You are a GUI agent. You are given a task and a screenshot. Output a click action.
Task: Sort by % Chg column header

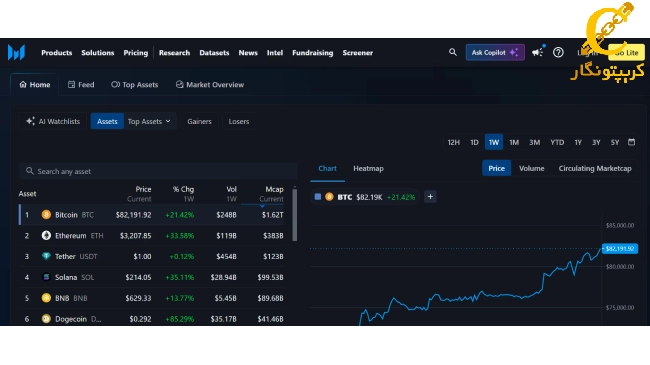pyautogui.click(x=183, y=193)
